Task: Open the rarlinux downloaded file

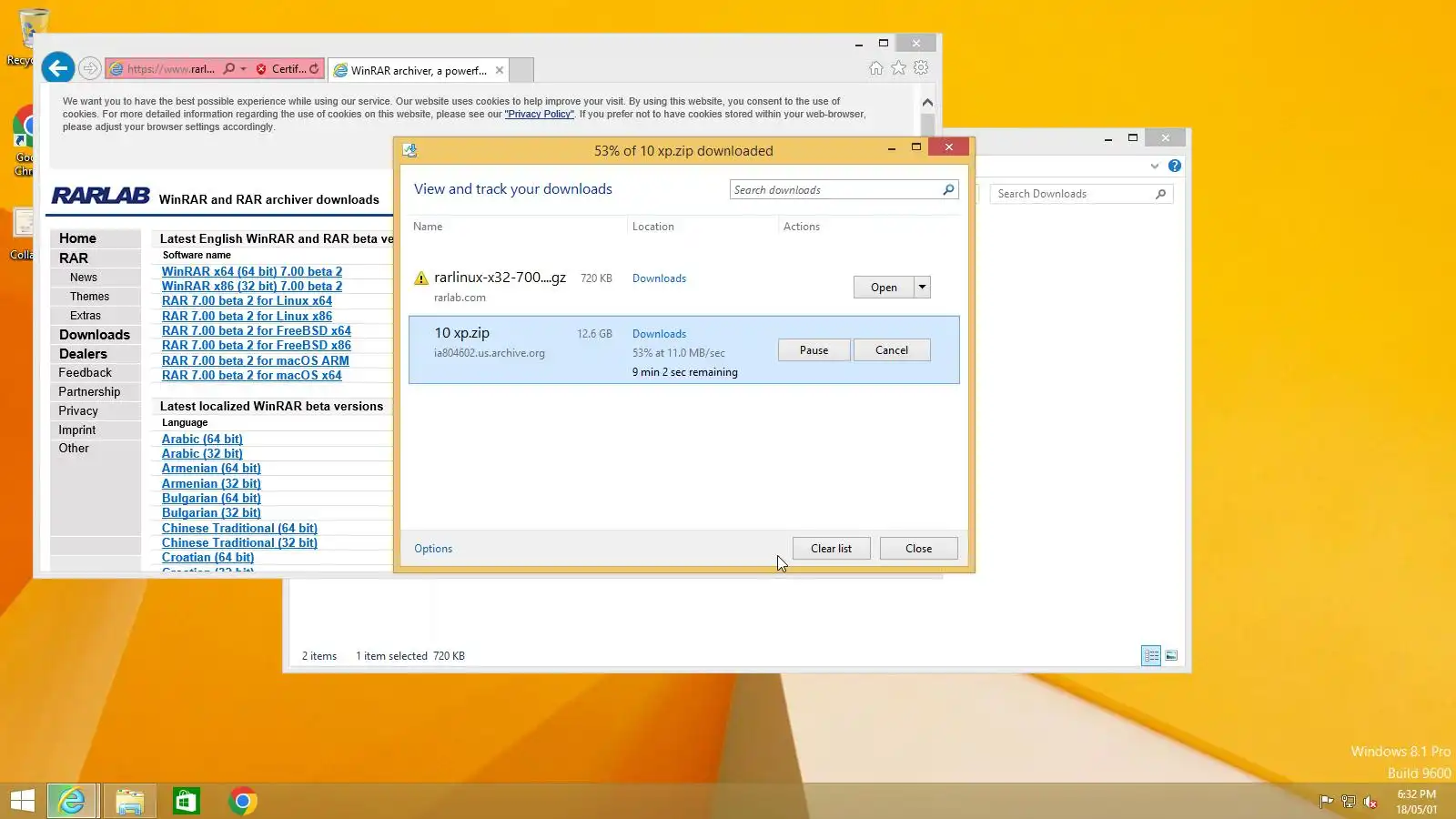Action: click(x=884, y=288)
